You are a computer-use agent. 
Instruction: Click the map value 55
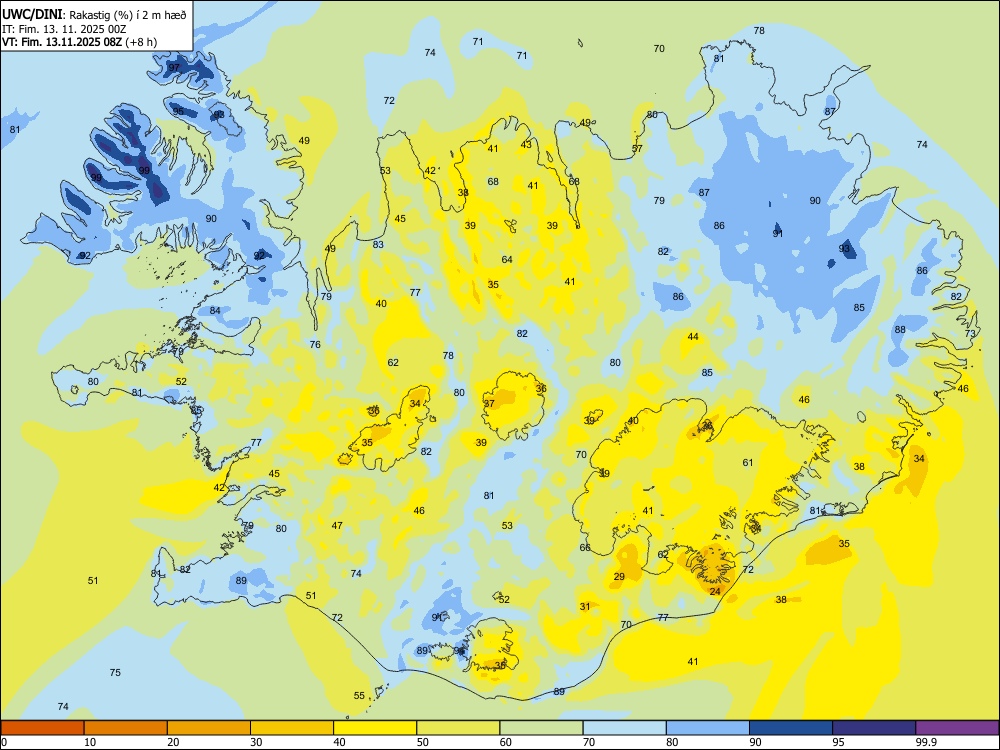359,695
